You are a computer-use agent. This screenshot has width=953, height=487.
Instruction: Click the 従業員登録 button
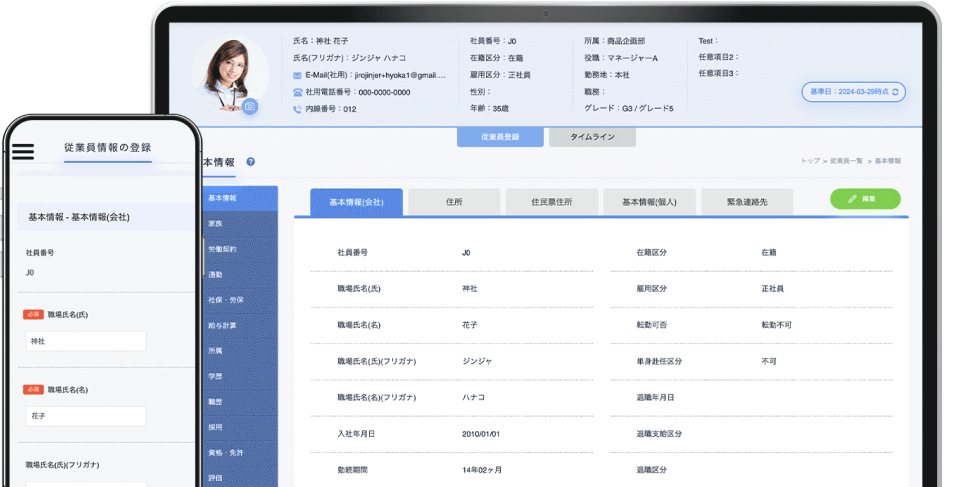[x=500, y=137]
